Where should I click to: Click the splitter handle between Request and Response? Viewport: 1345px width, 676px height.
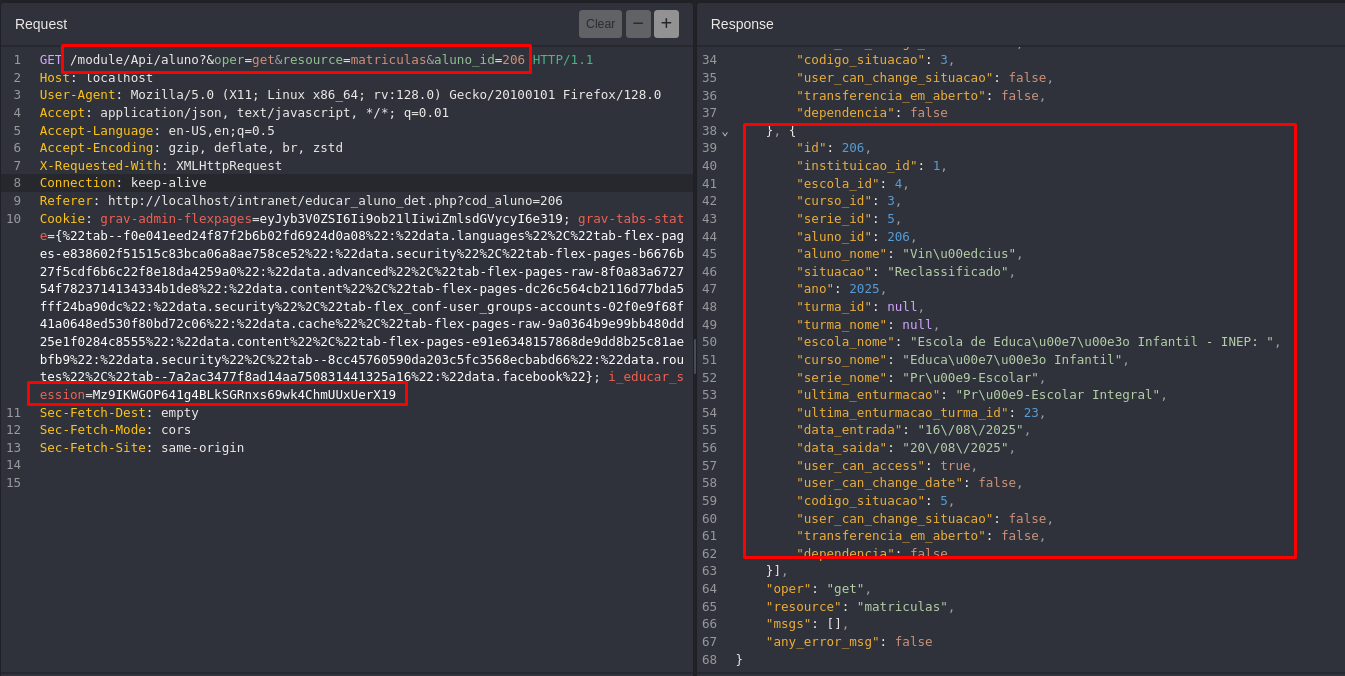tap(695, 356)
